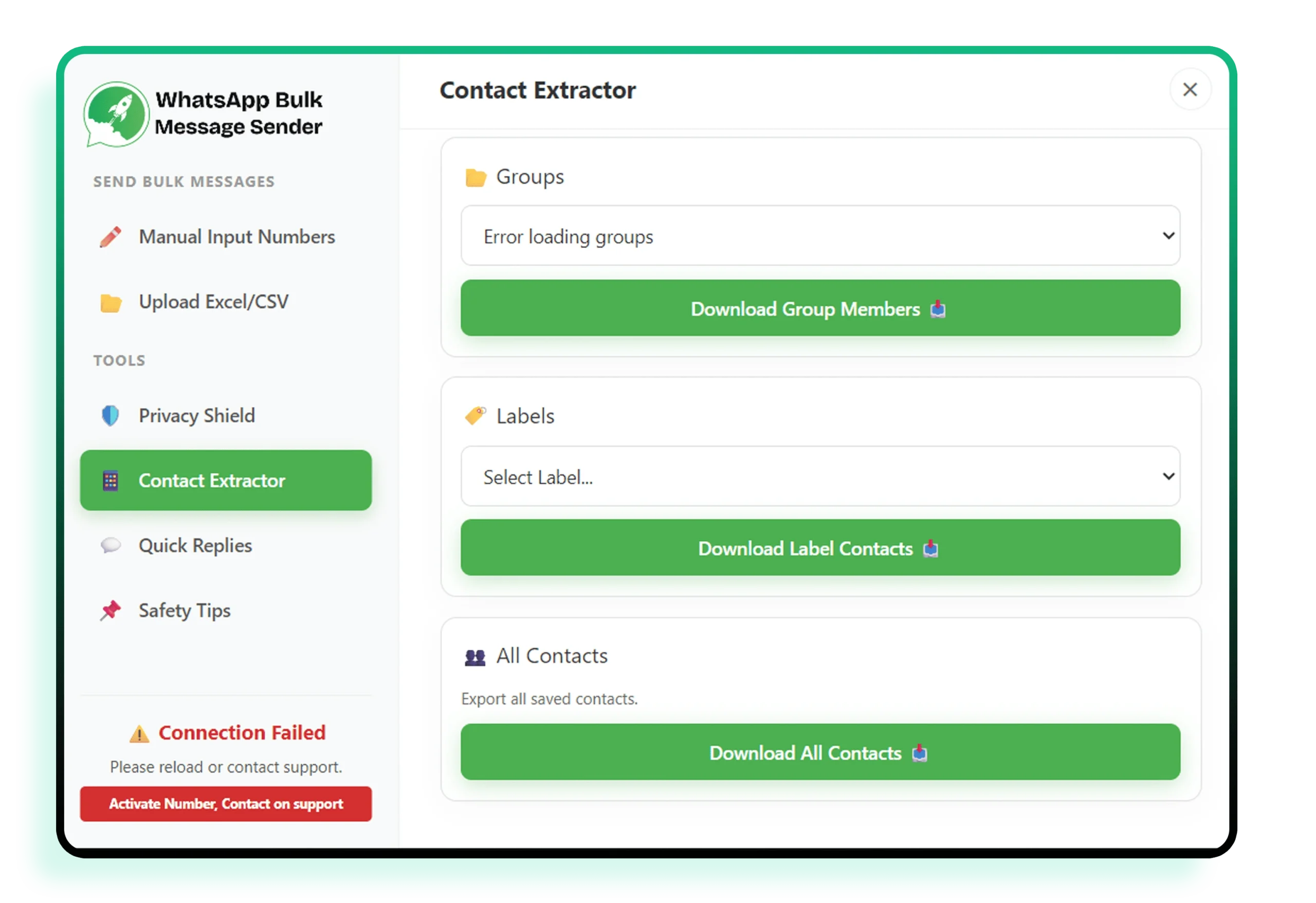Click the speech bubble icon for Quick Replies

(111, 546)
